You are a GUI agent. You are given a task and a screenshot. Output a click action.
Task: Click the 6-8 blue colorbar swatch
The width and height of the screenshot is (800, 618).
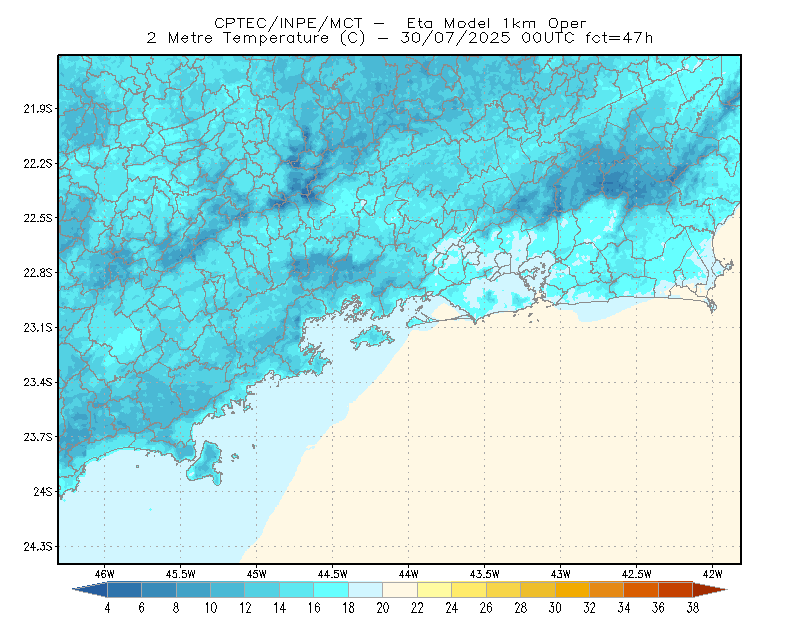(x=159, y=590)
